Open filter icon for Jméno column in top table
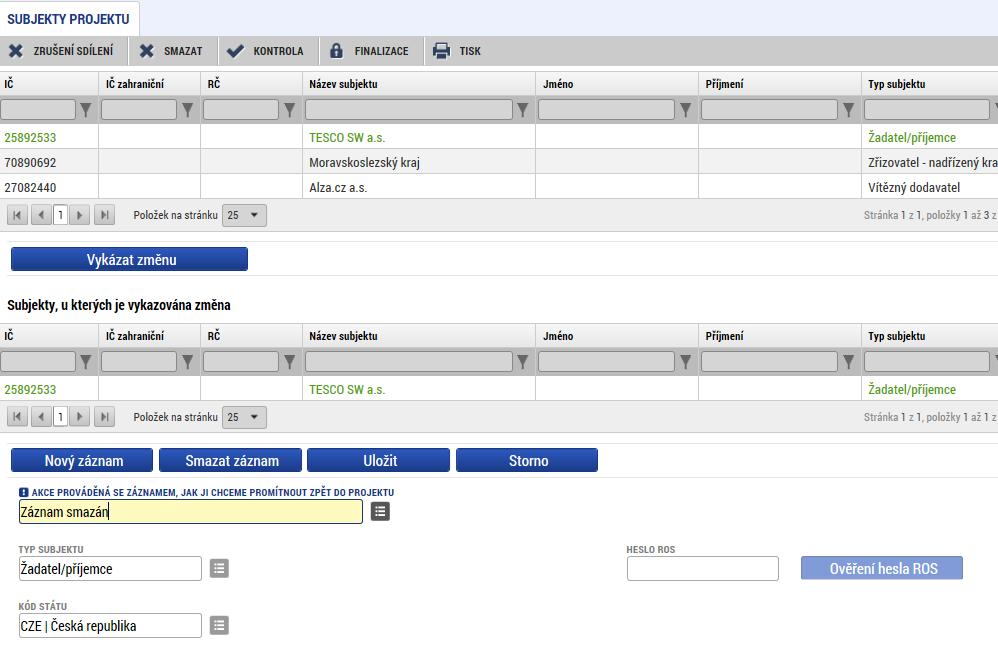 pos(685,110)
